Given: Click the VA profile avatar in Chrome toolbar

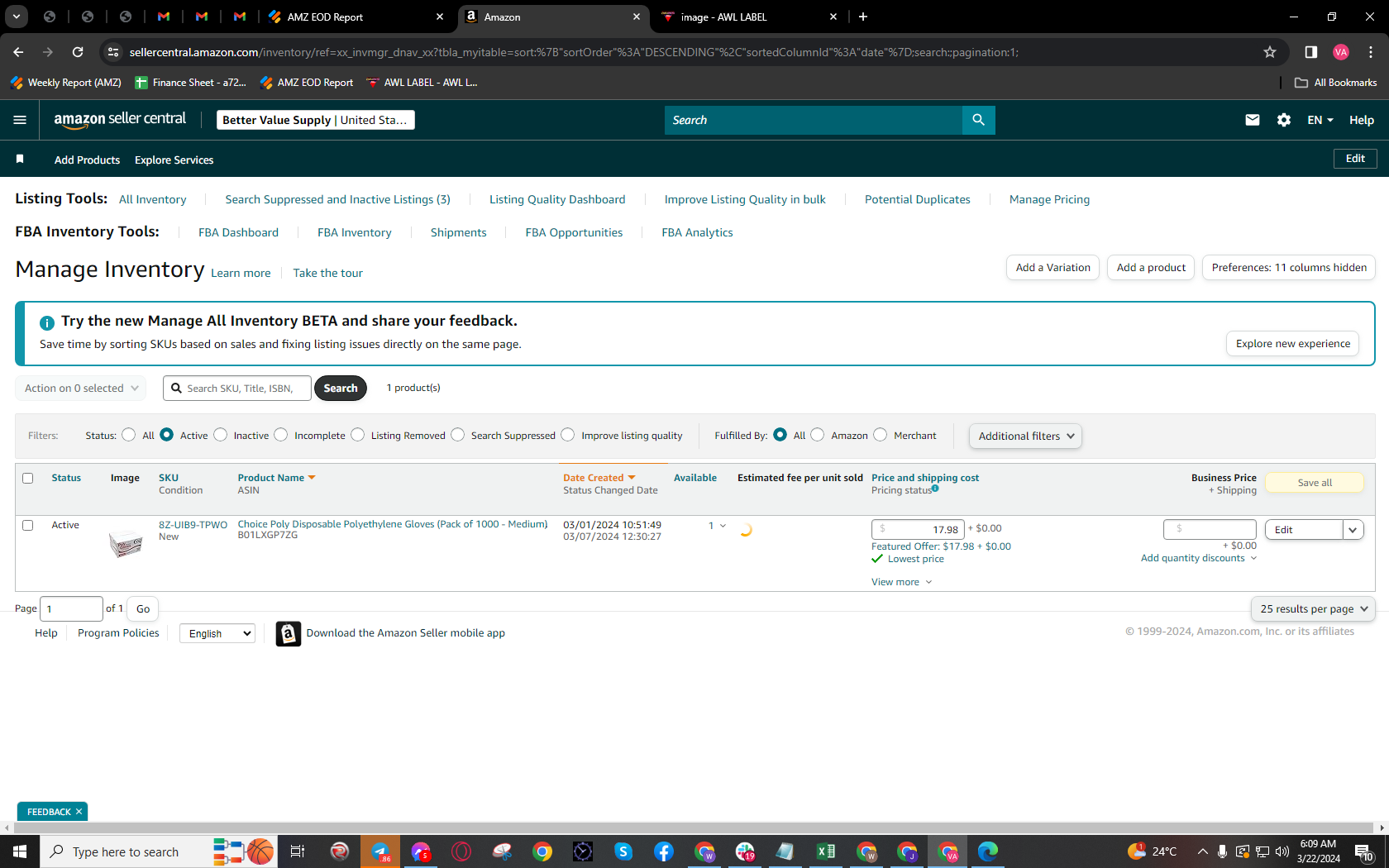Looking at the screenshot, I should tap(1341, 52).
